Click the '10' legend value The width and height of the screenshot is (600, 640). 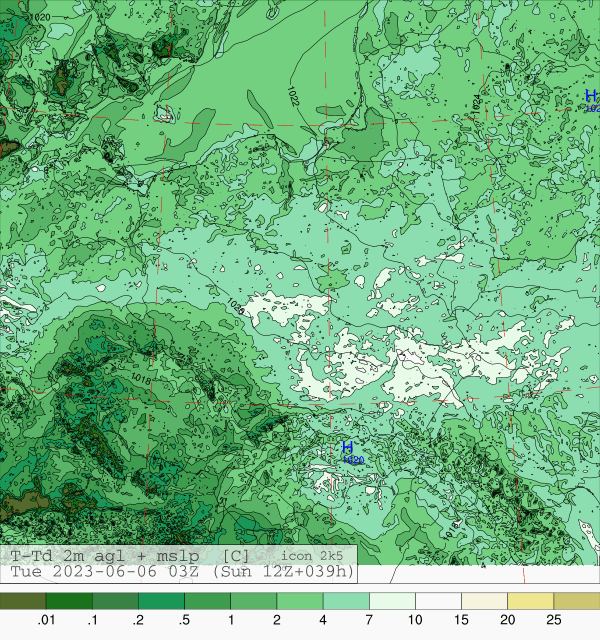click(x=415, y=620)
